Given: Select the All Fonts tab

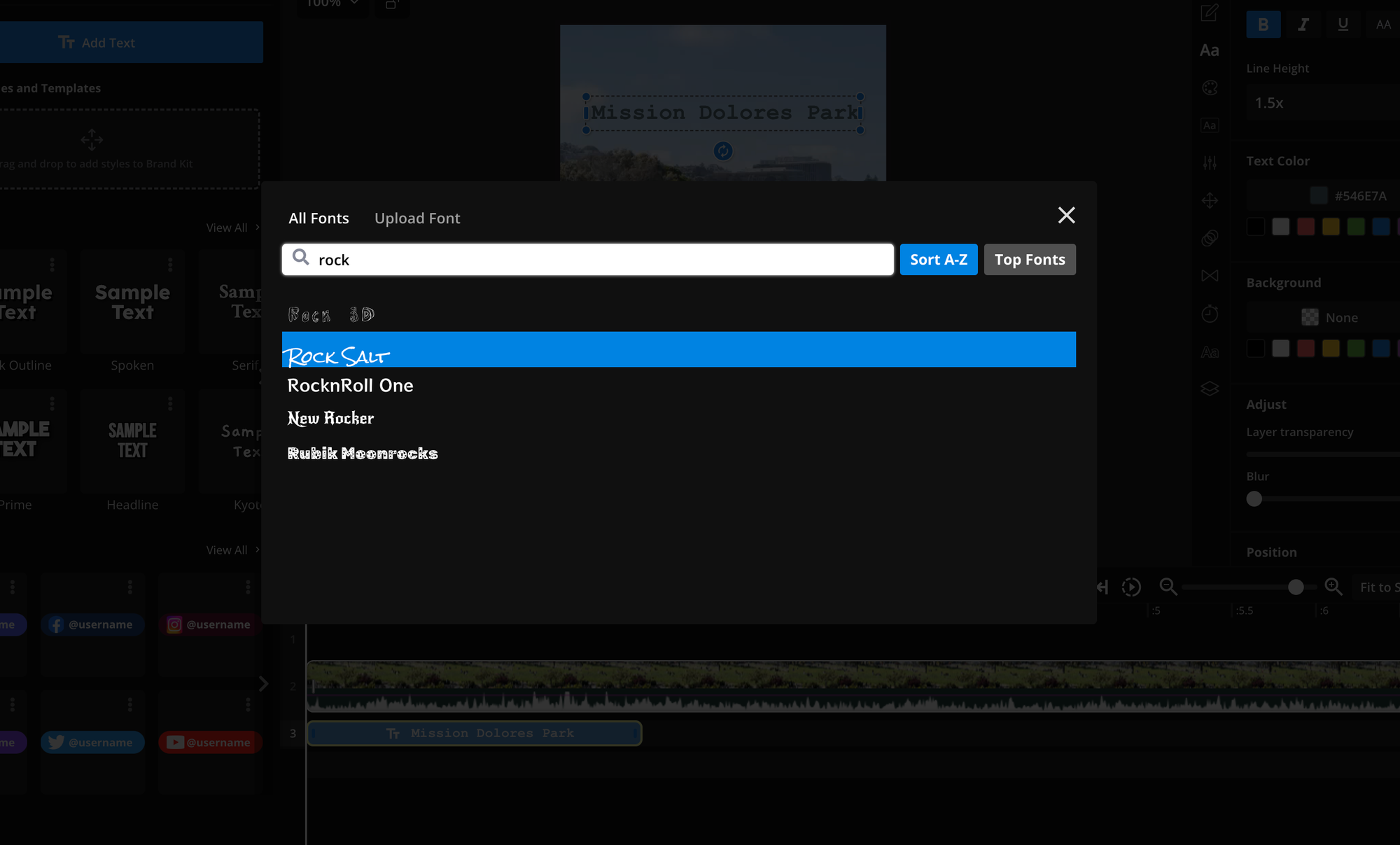Looking at the screenshot, I should point(318,218).
